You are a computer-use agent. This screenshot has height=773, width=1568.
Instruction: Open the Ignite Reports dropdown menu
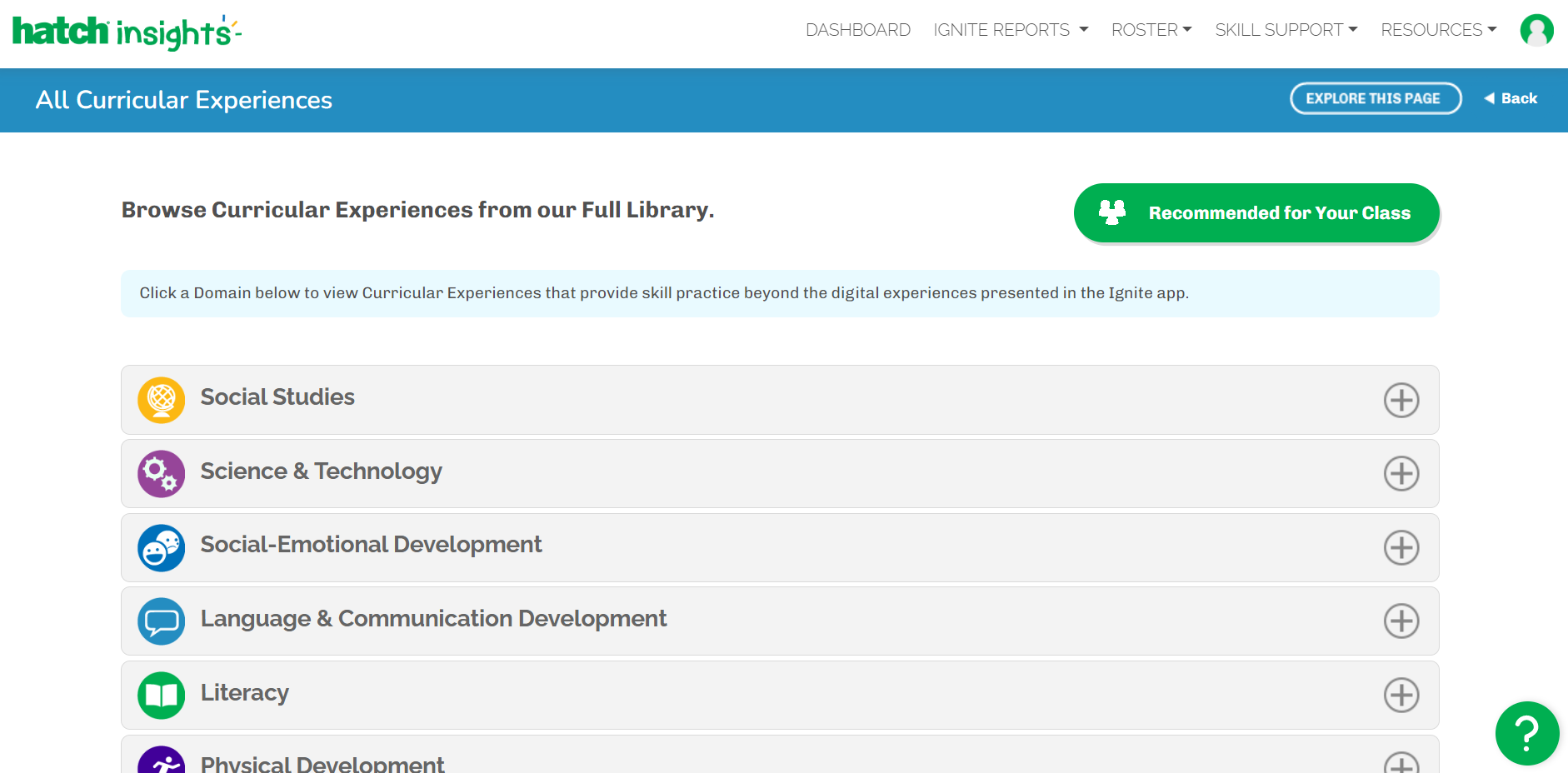(x=1010, y=30)
